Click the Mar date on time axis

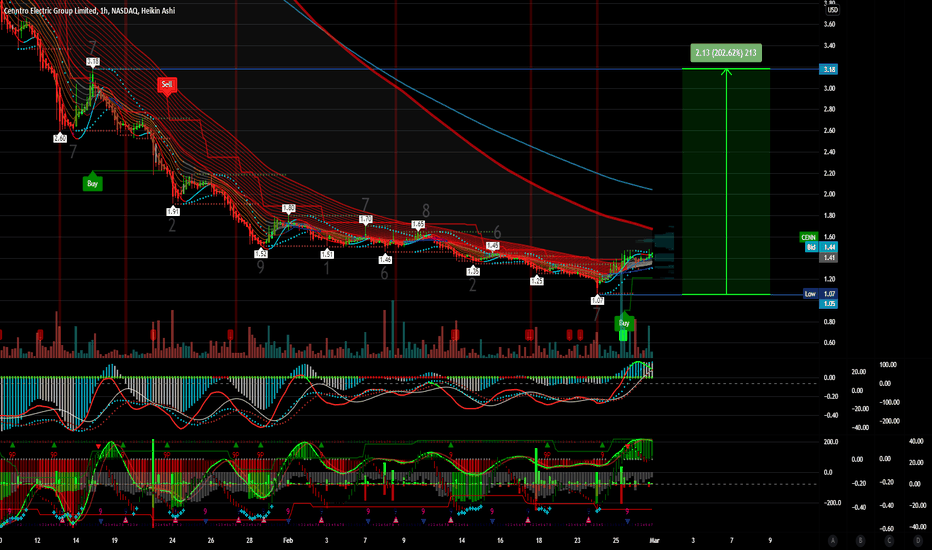click(654, 540)
